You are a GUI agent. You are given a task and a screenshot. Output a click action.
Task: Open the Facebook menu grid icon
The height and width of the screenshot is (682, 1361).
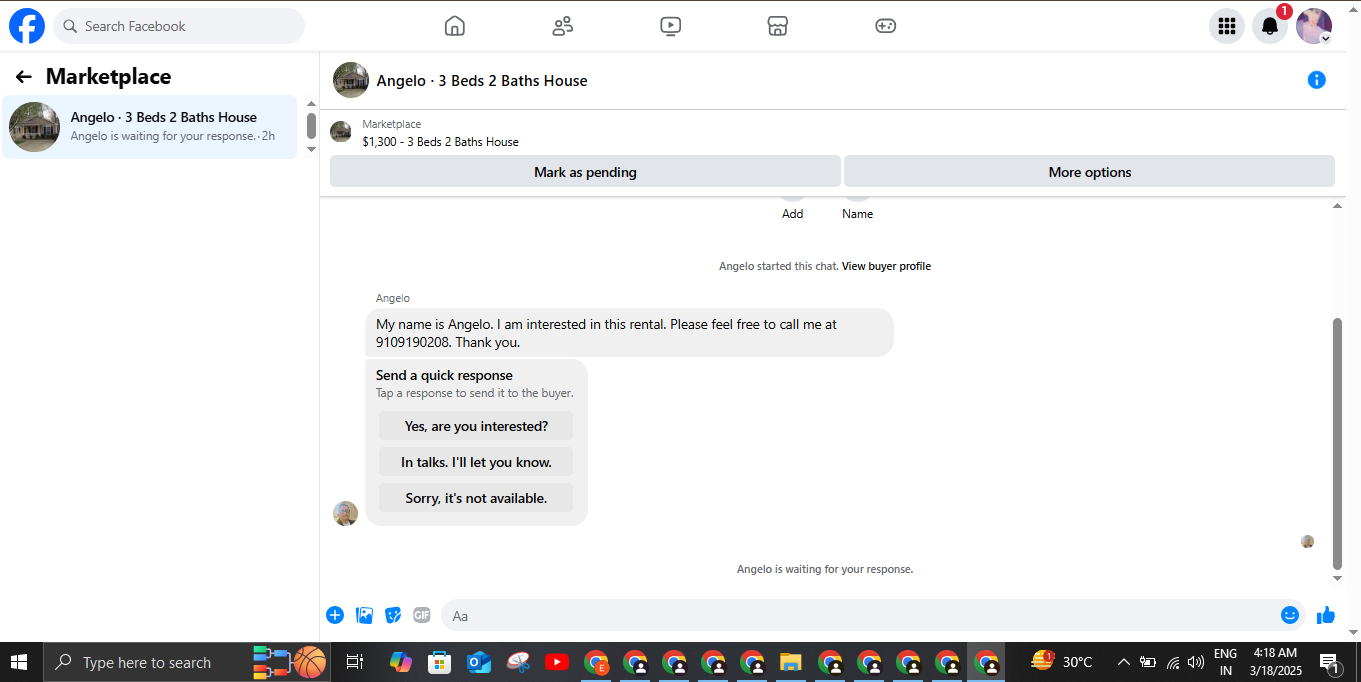coord(1227,26)
